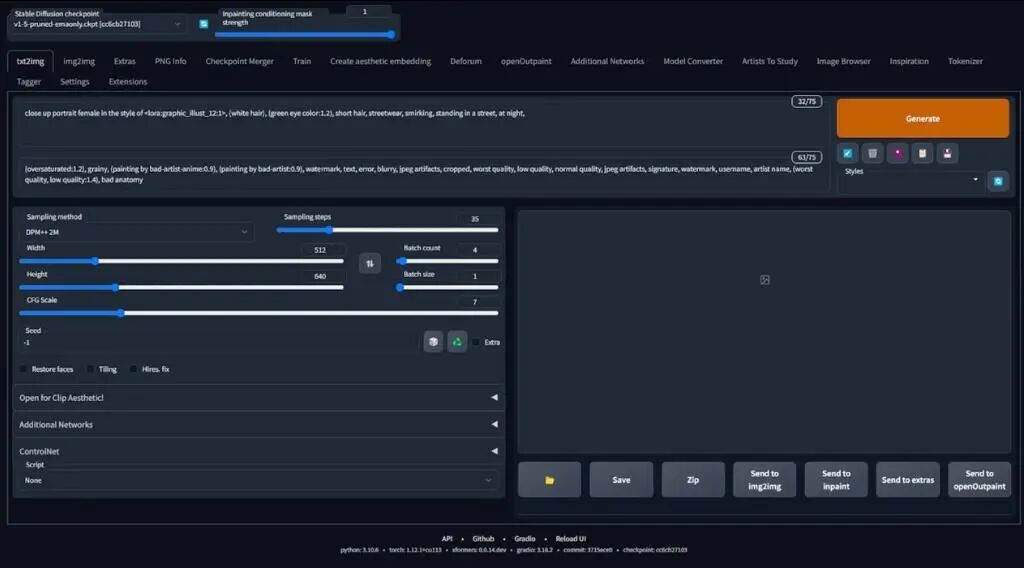Click the Save button
Screen dimensions: 1024x568
pyautogui.click(x=621, y=480)
